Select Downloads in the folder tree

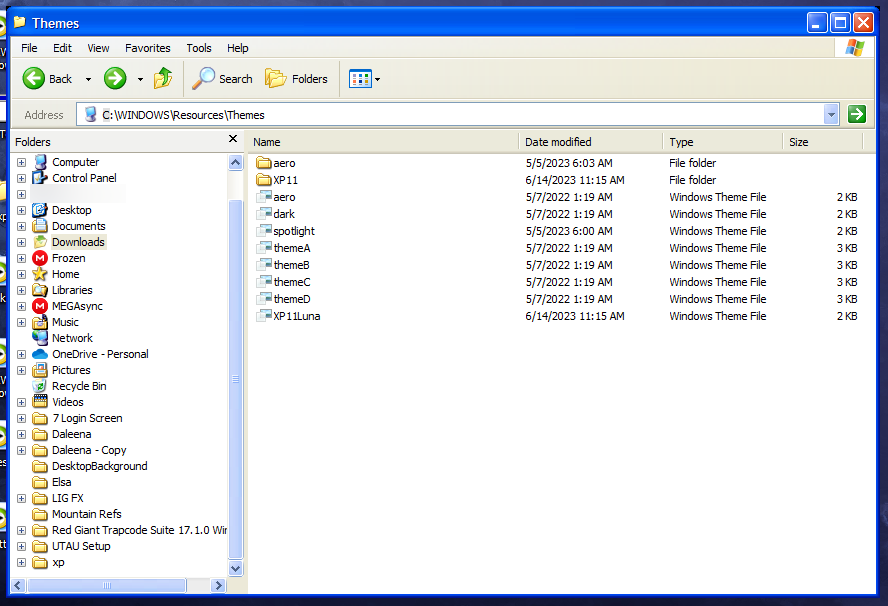(x=78, y=242)
